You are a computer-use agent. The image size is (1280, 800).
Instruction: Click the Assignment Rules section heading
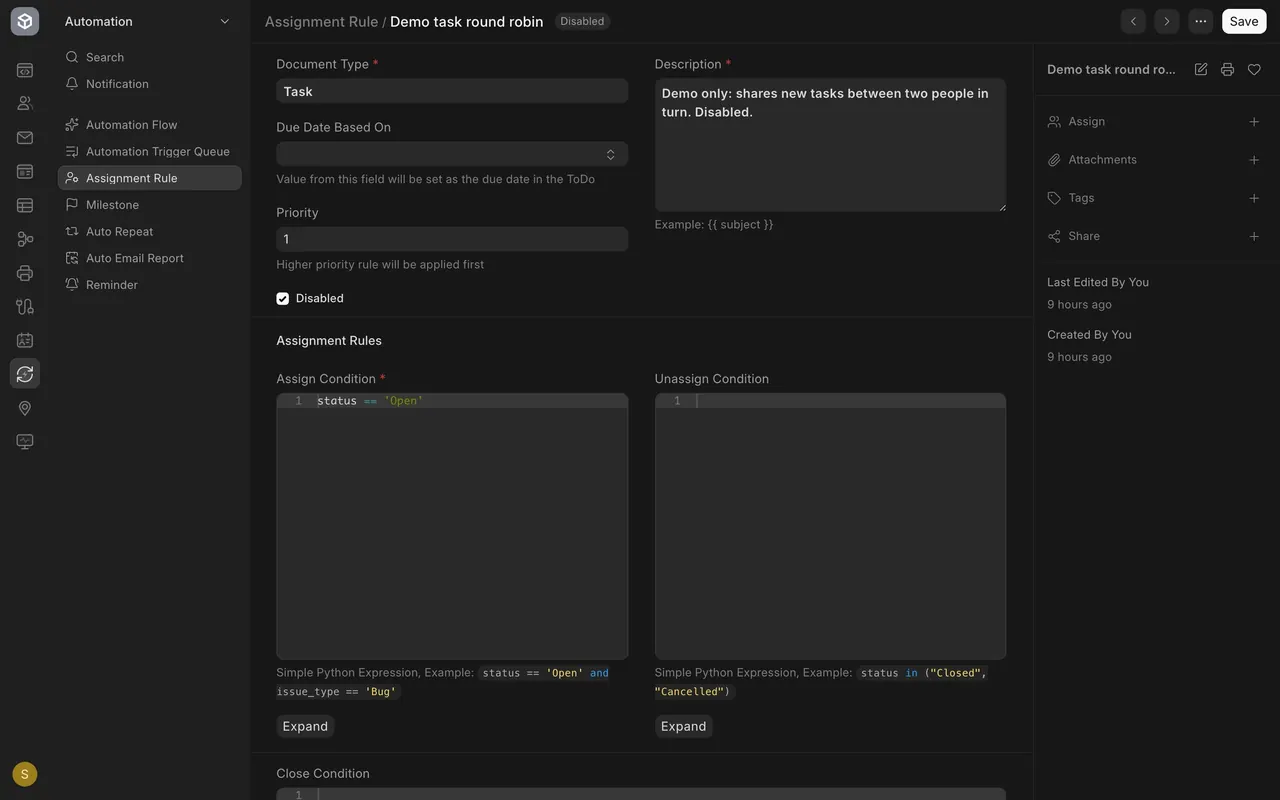329,341
